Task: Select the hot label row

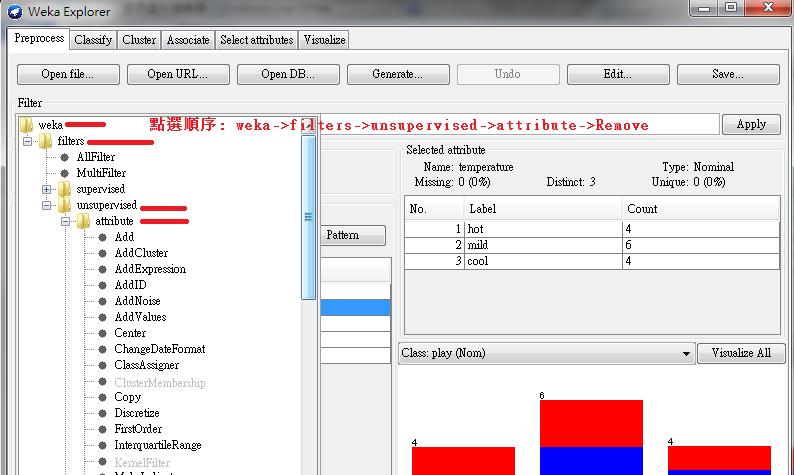Action: [592, 229]
